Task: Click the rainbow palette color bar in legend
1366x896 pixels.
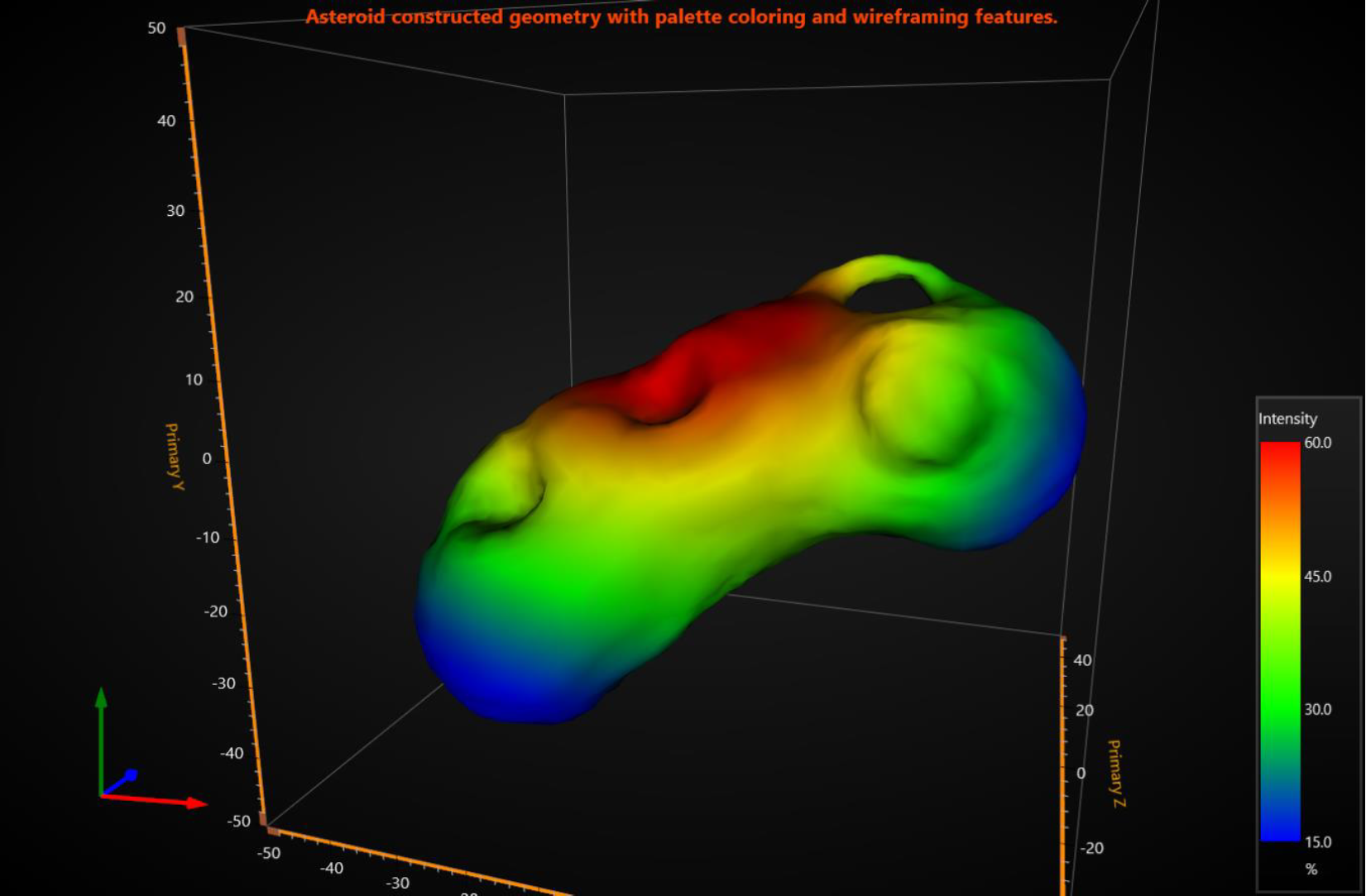Action: pos(1280,641)
